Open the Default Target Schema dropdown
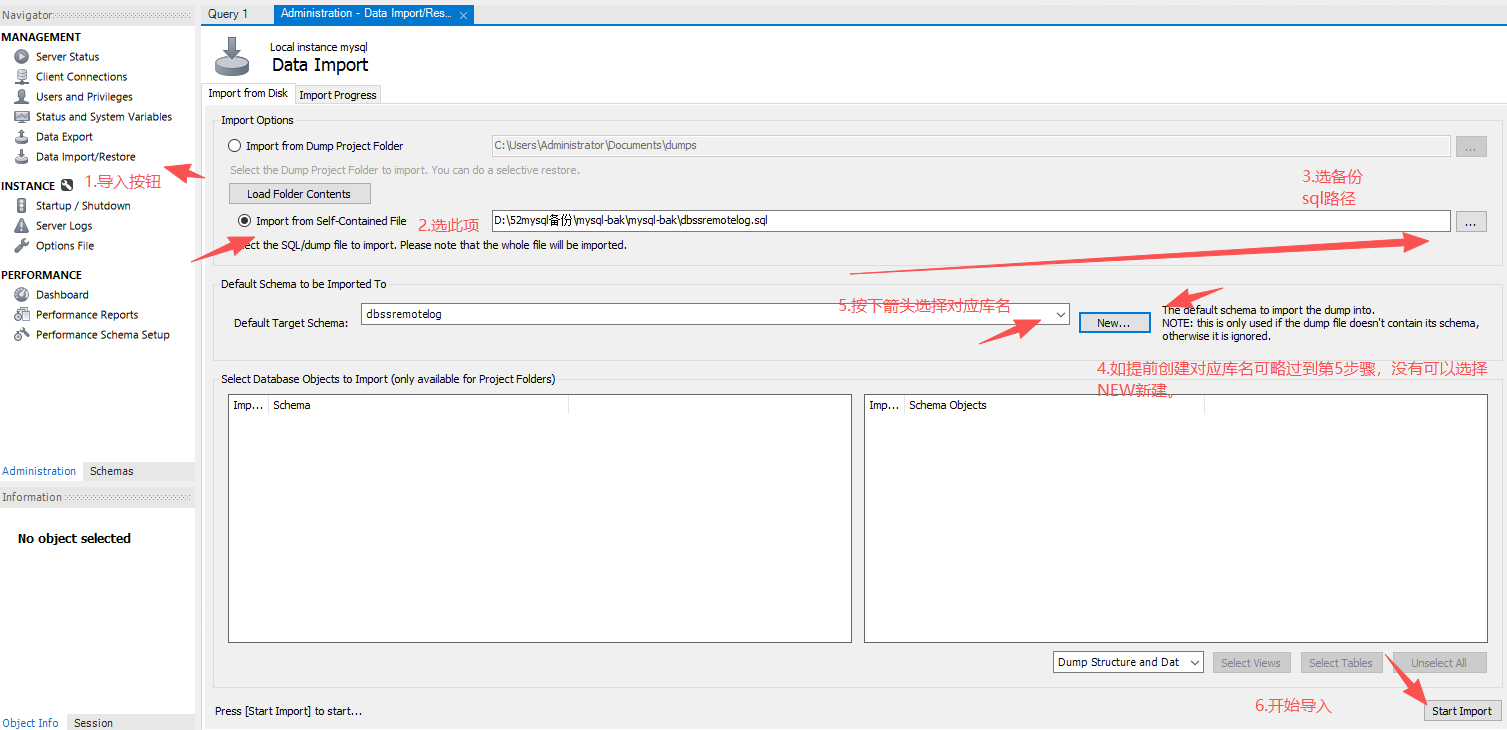The height and width of the screenshot is (730, 1507). (x=1060, y=314)
